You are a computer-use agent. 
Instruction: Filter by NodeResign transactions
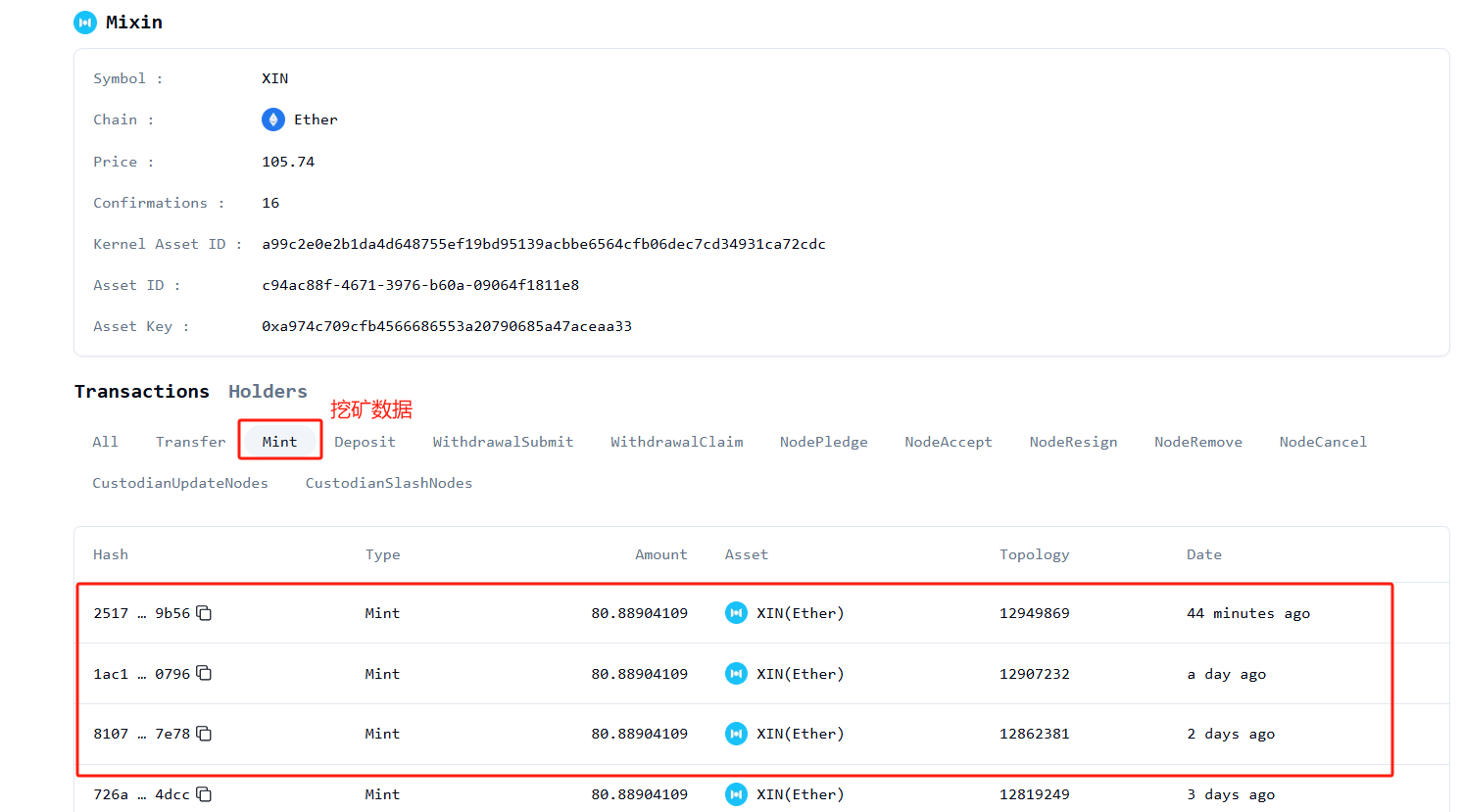click(1073, 442)
